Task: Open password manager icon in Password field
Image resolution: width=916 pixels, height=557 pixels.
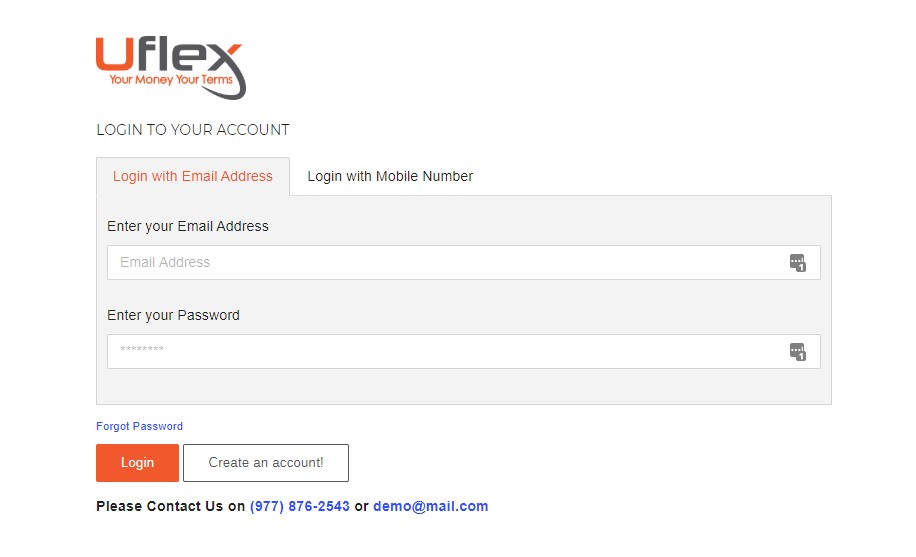Action: point(797,352)
